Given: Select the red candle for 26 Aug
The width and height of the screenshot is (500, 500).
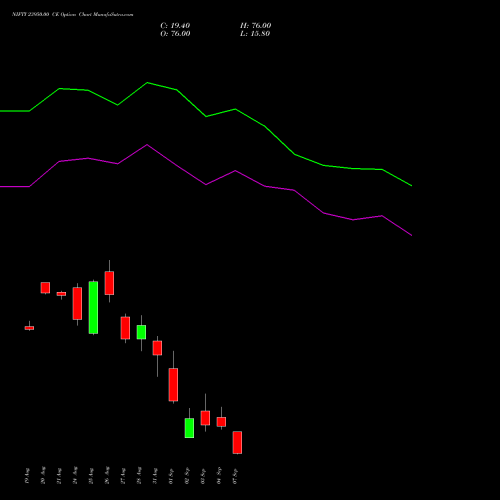Looking at the screenshot, I should [109, 283].
